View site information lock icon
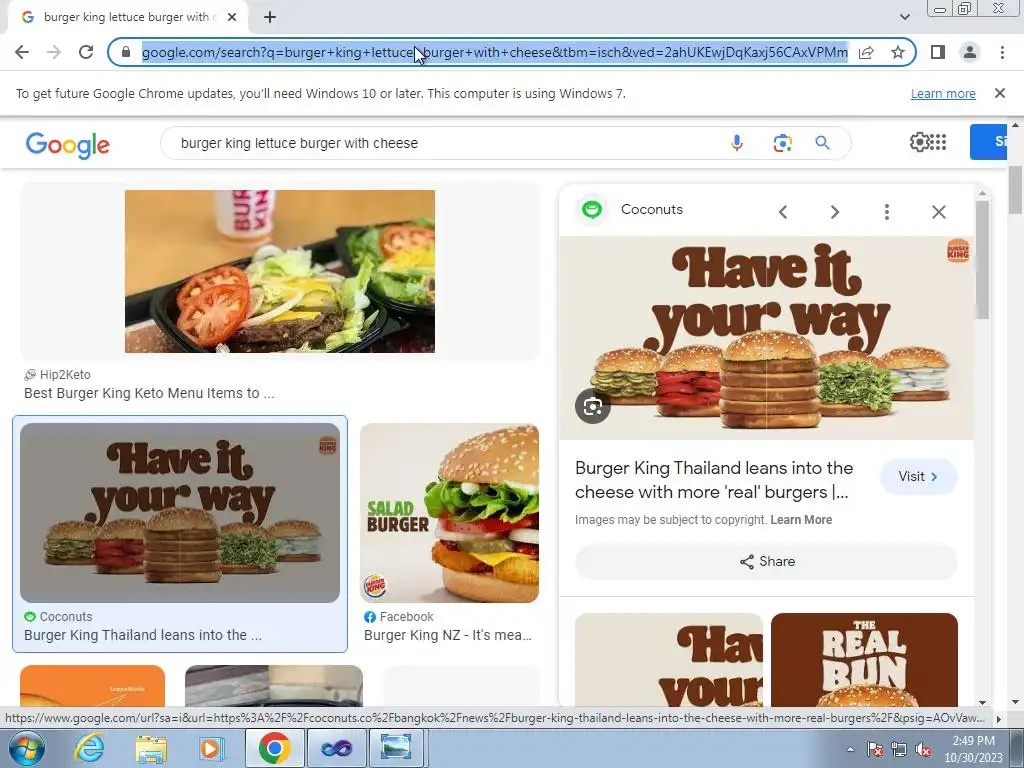Image resolution: width=1024 pixels, height=768 pixels. point(126,52)
